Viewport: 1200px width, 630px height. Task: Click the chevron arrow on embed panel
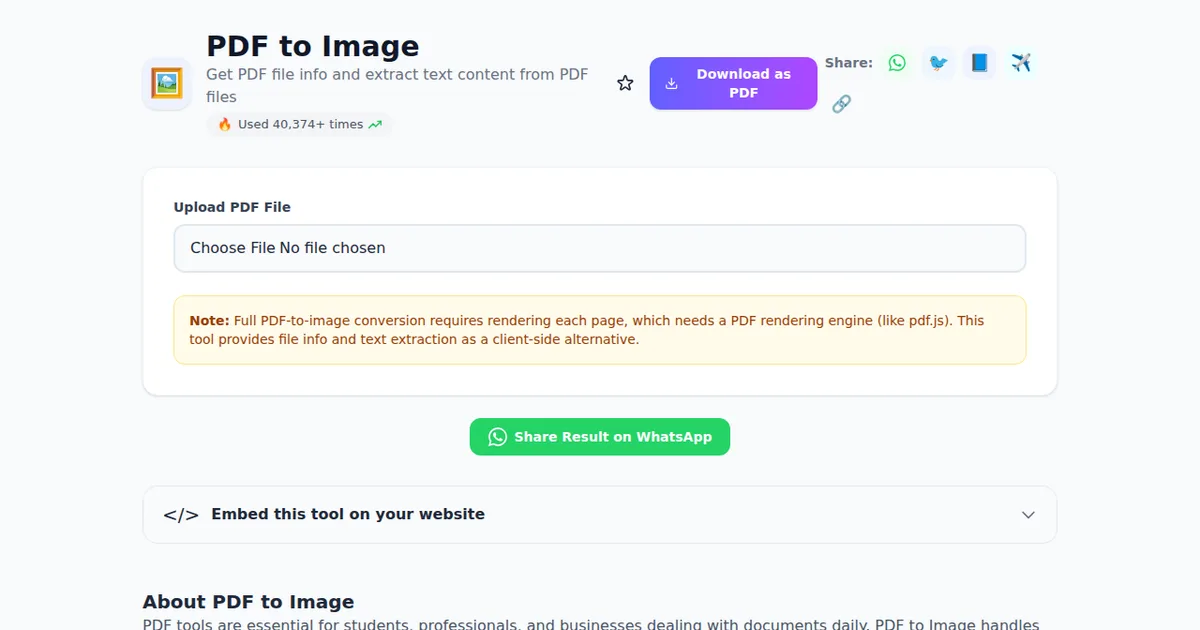tap(1028, 514)
